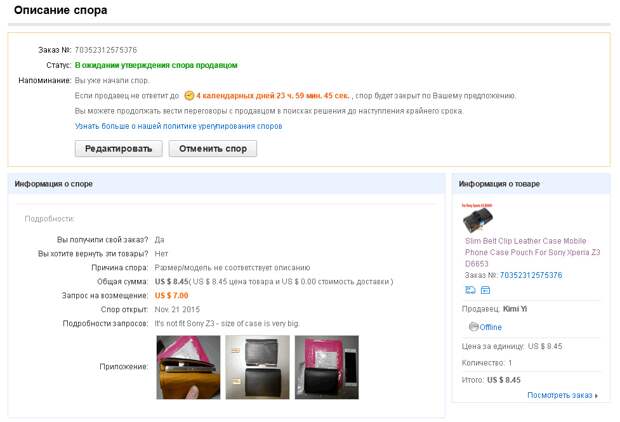Click the Offline seller status link
The image size is (620, 422).
click(490, 327)
